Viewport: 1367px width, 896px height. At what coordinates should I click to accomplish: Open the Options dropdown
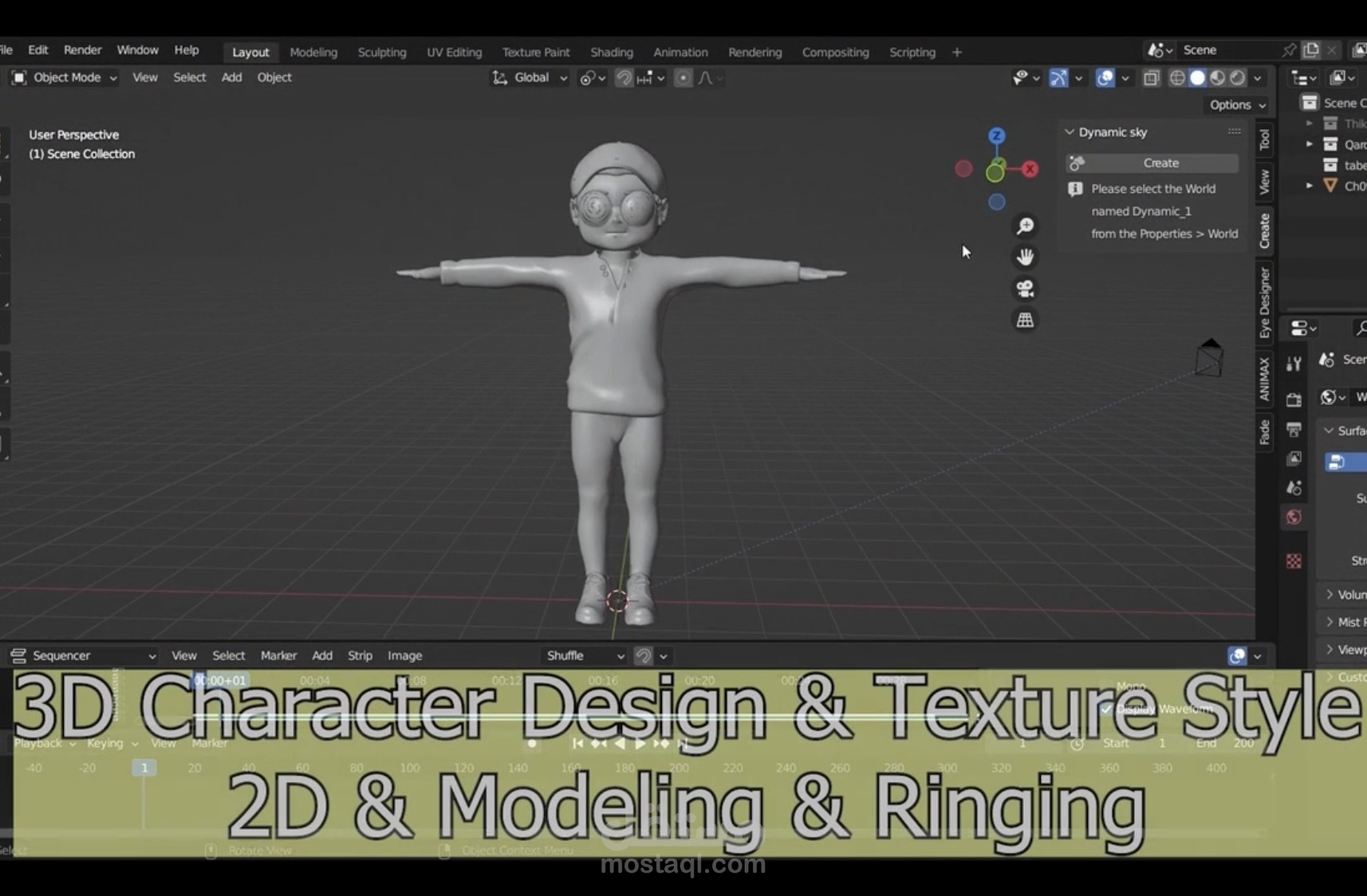click(x=1237, y=105)
